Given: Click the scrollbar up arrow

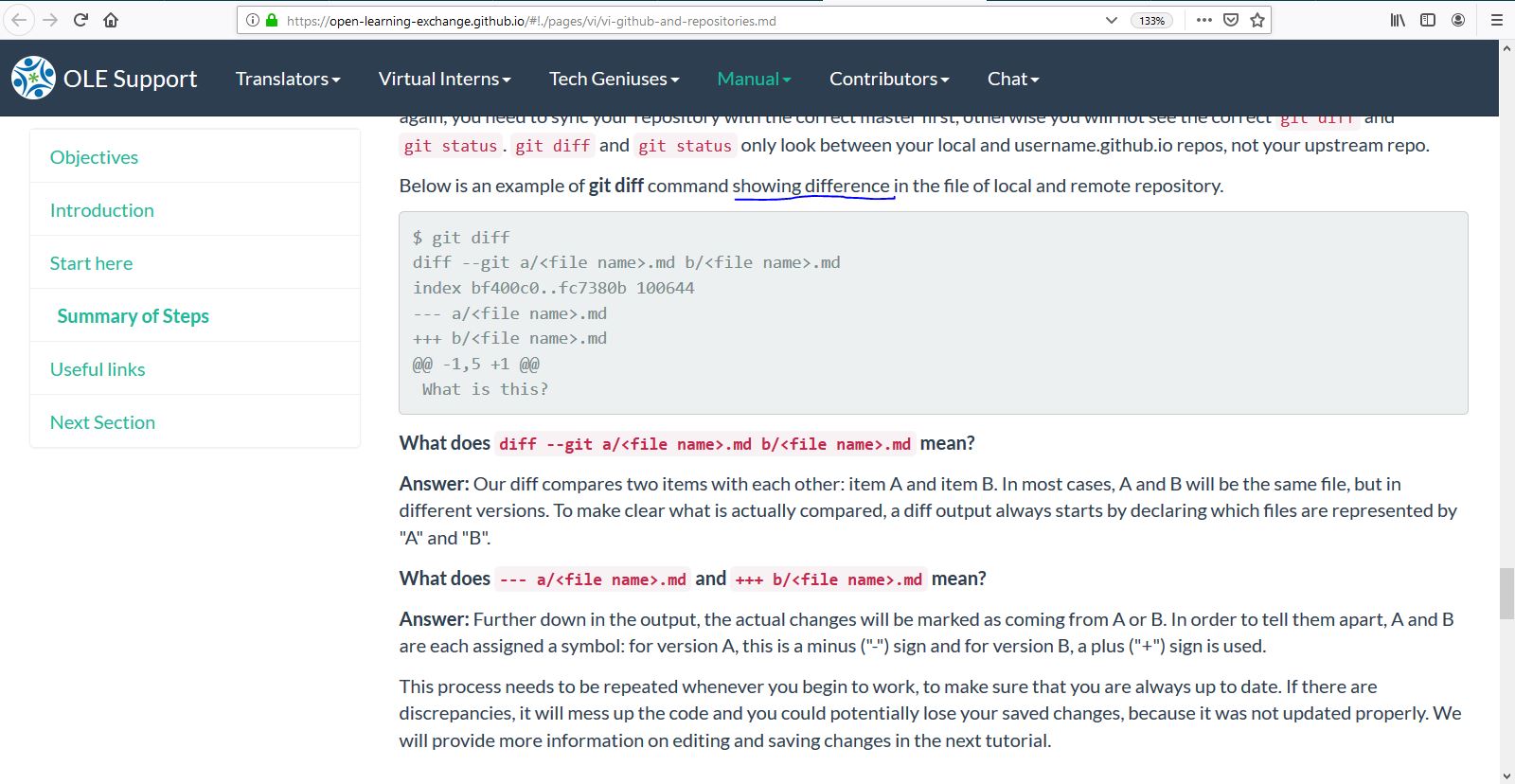Looking at the screenshot, I should pyautogui.click(x=1506, y=47).
